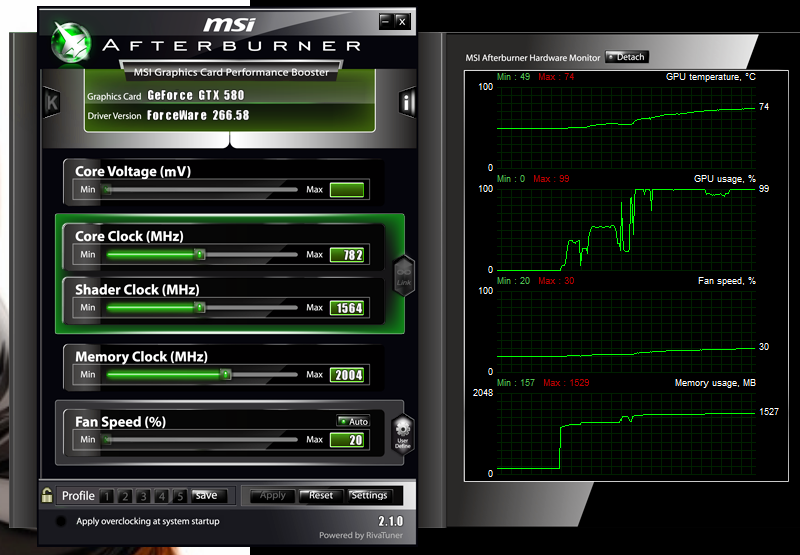
Task: Click the ForceWare 266.58 driver version
Action: pyautogui.click(x=198, y=115)
